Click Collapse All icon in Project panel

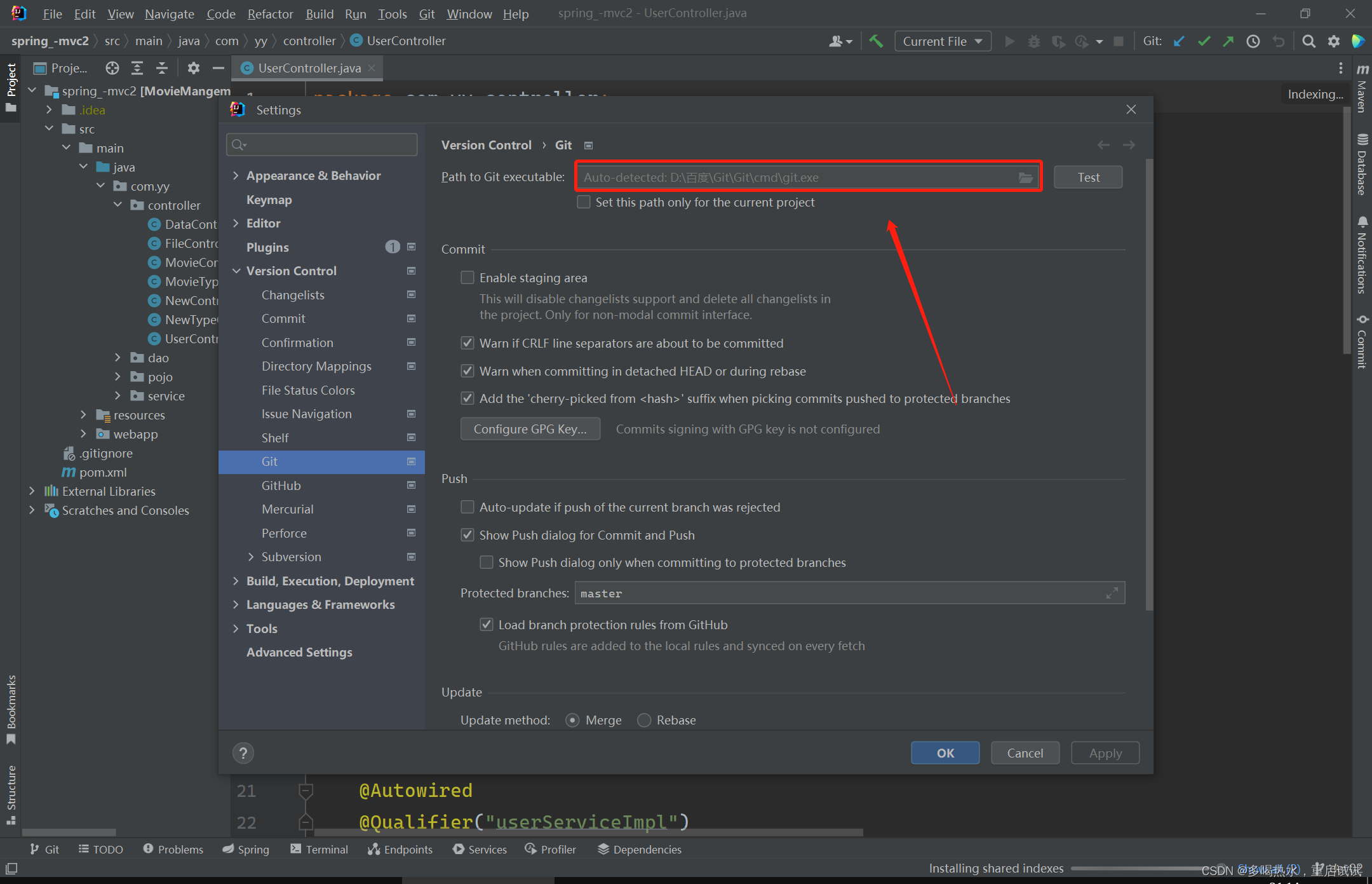pyautogui.click(x=162, y=68)
